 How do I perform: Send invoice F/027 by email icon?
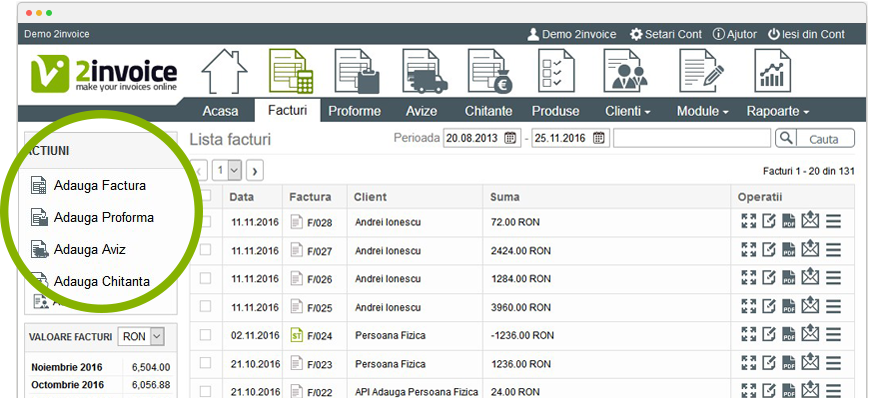coord(810,250)
